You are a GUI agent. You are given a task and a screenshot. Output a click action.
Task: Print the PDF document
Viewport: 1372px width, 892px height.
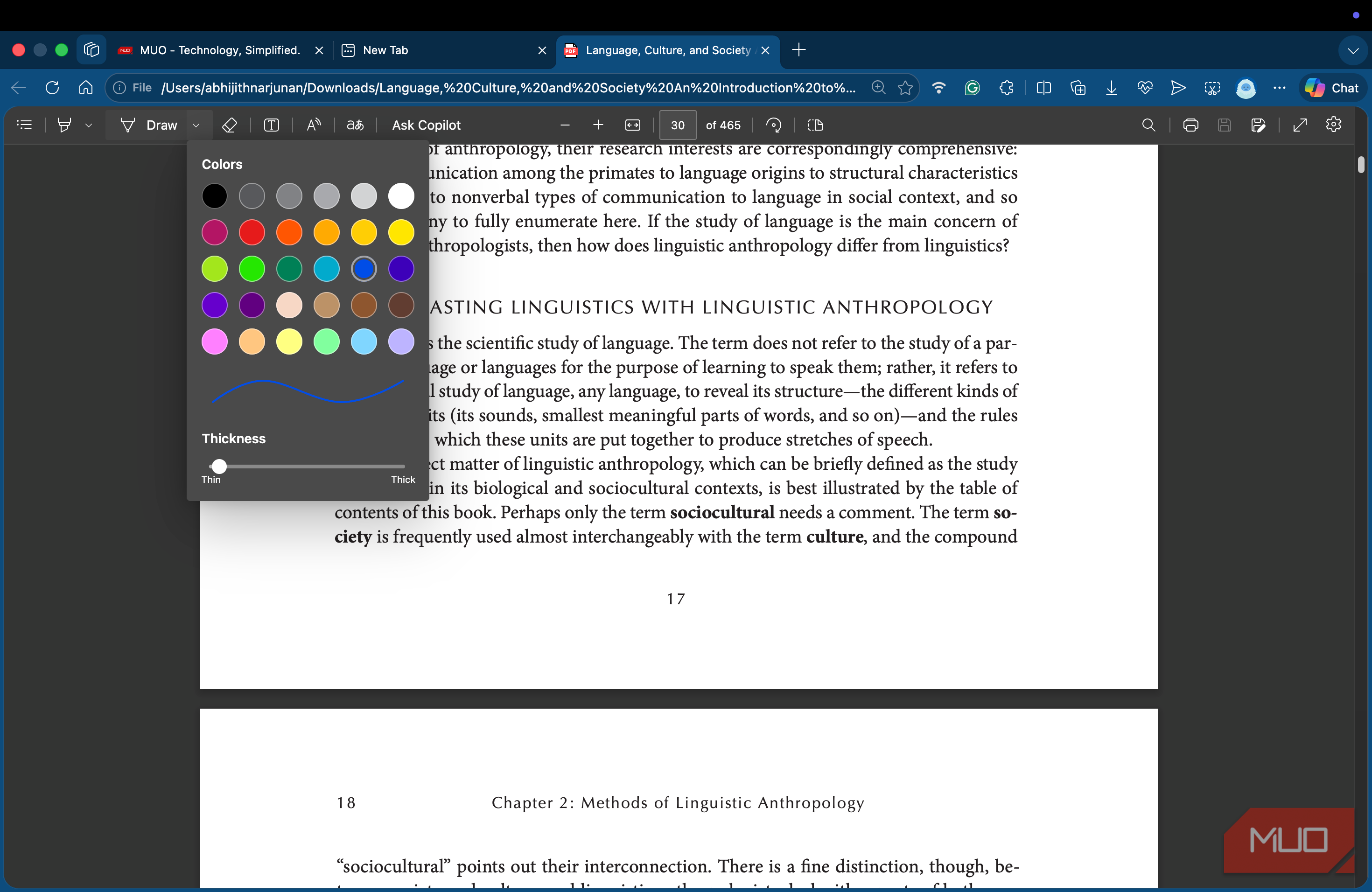point(1190,125)
